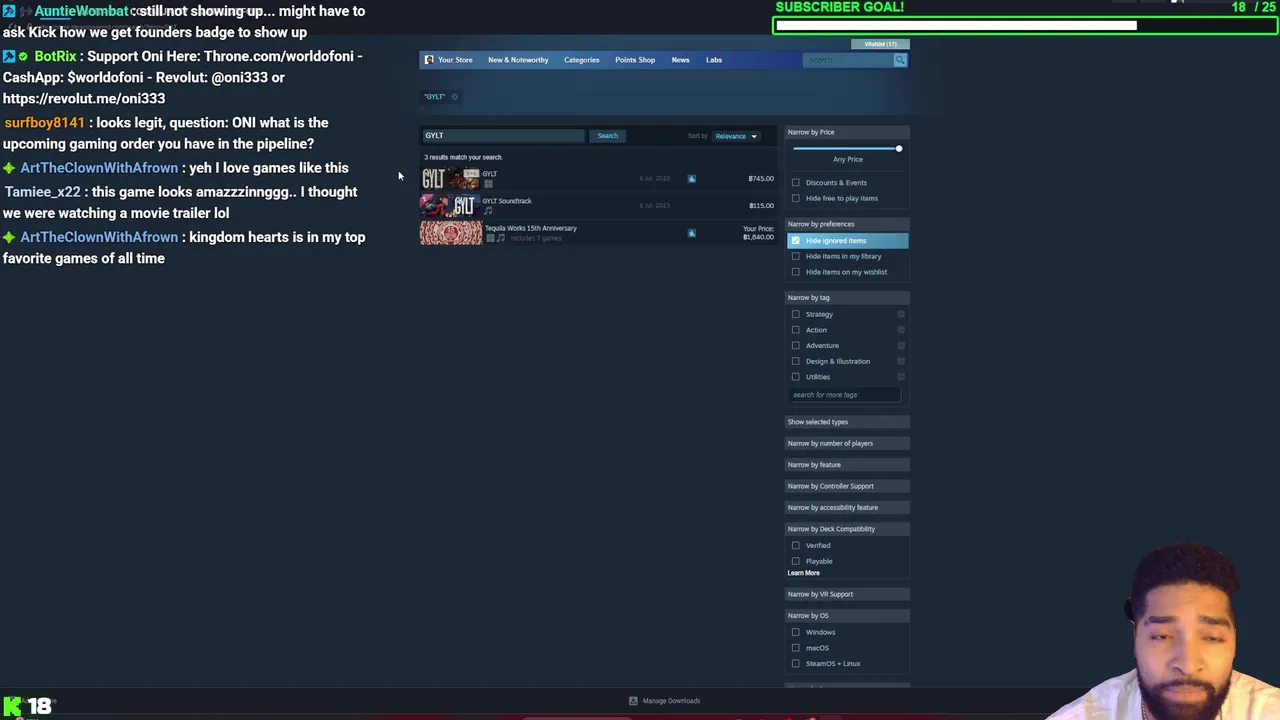This screenshot has width=1280, height=720.
Task: Enable Hide free to play items
Action: pos(796,198)
